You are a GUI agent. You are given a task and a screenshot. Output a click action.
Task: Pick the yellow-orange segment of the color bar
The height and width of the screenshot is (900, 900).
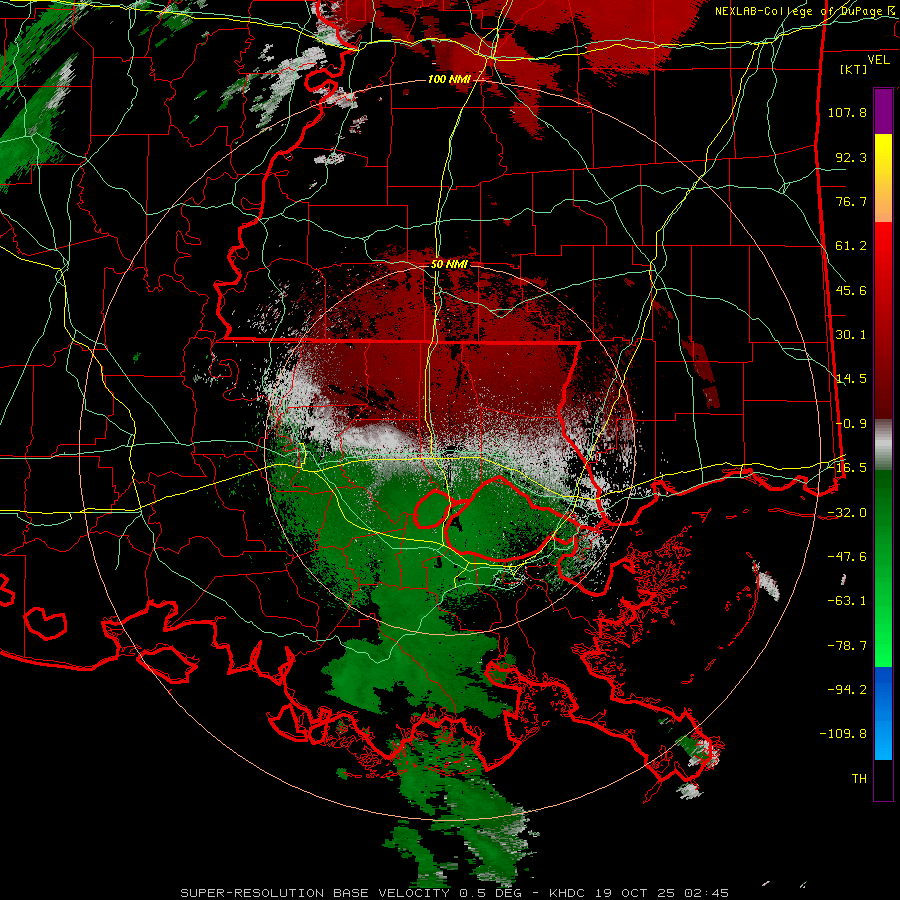point(883,178)
